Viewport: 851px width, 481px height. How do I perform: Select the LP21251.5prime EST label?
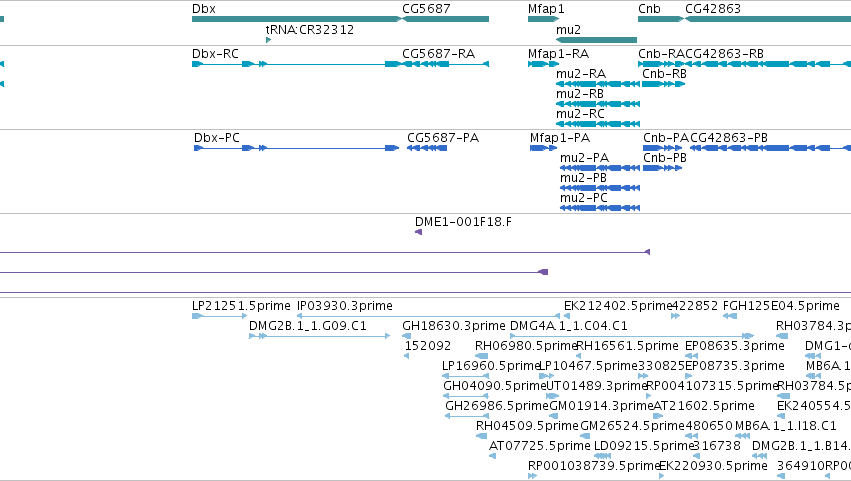point(241,306)
